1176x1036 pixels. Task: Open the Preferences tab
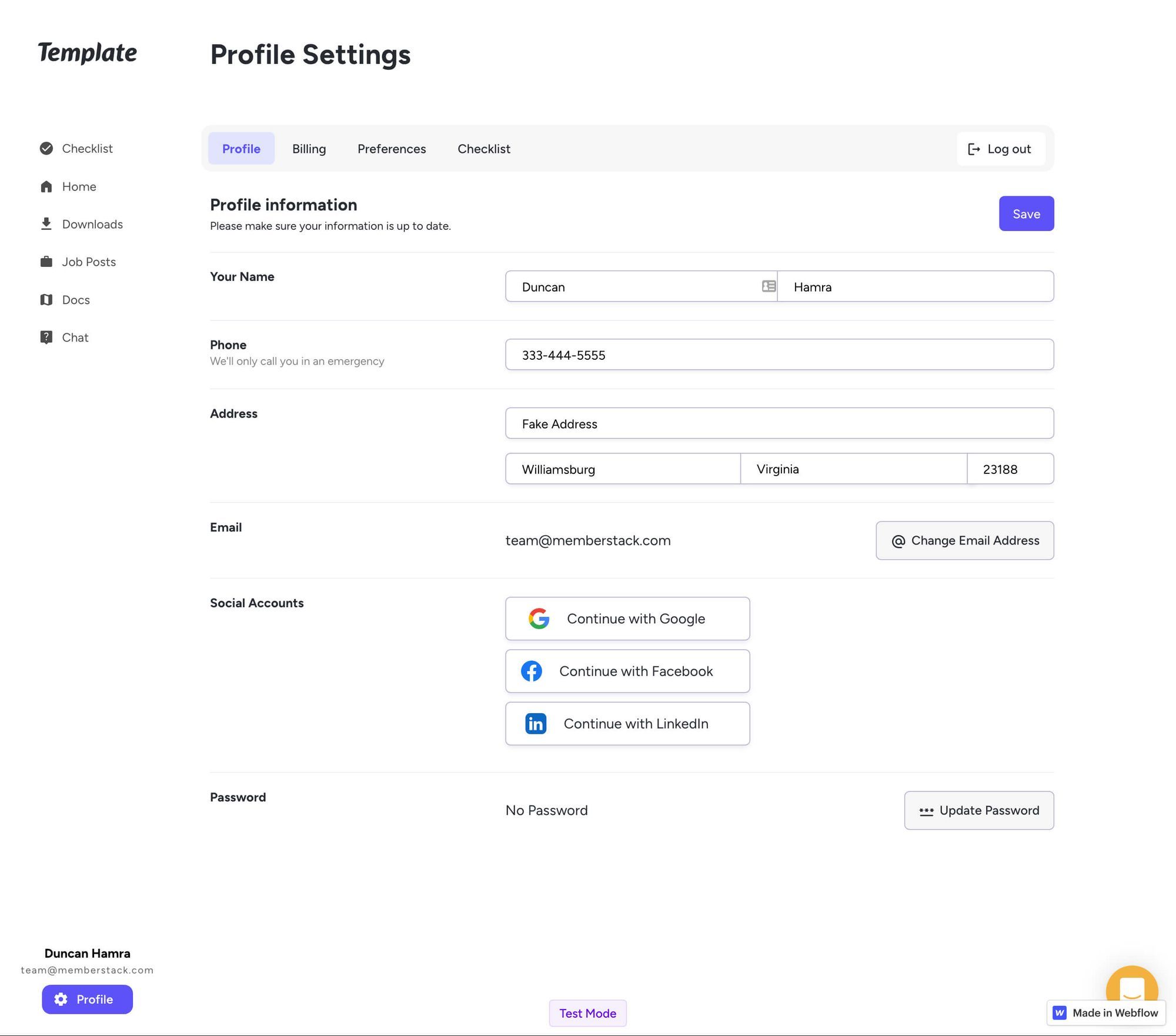tap(391, 149)
